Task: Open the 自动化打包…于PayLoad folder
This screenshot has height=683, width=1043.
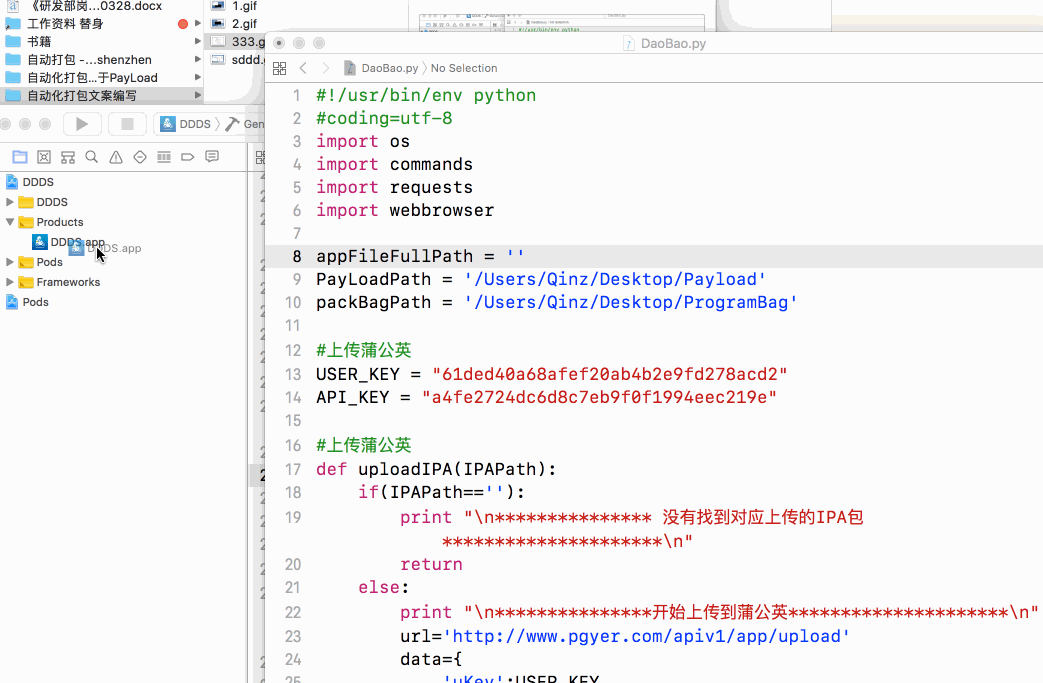Action: [x=82, y=77]
